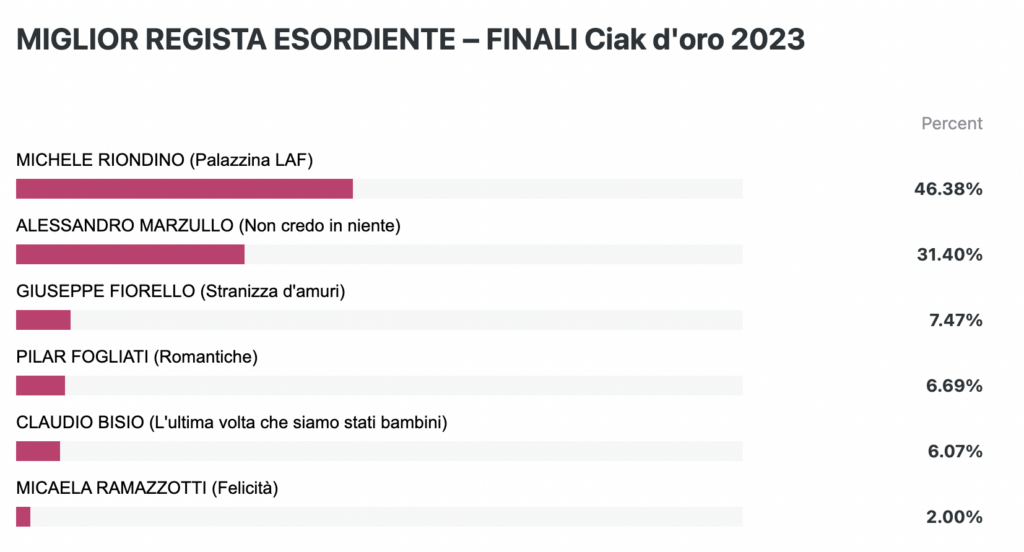Viewport: 1024px width, 552px height.
Task: Click the Giuseppe Fiorello result bar
Action: 379,320
